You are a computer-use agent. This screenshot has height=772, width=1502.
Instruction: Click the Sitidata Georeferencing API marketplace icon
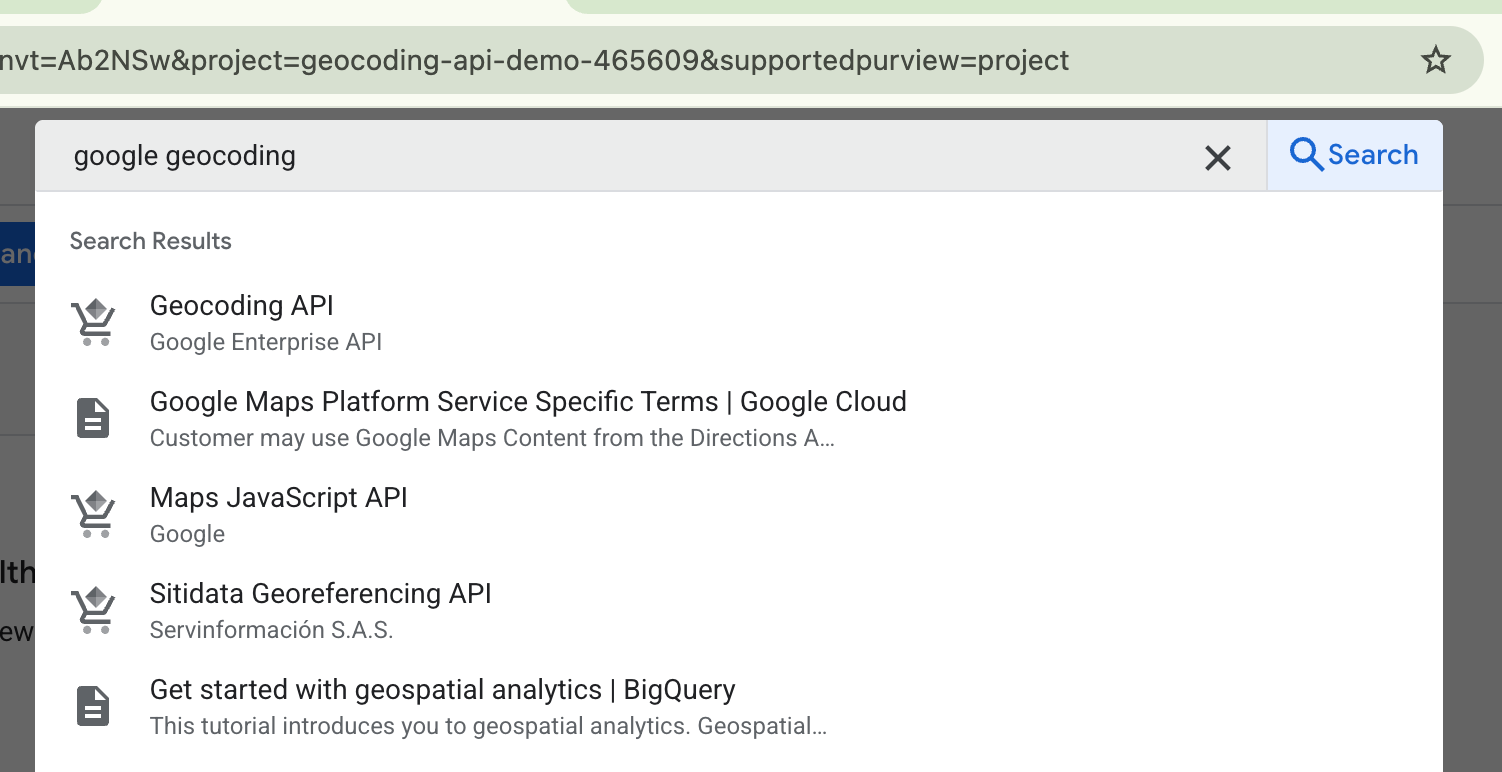tap(92, 609)
